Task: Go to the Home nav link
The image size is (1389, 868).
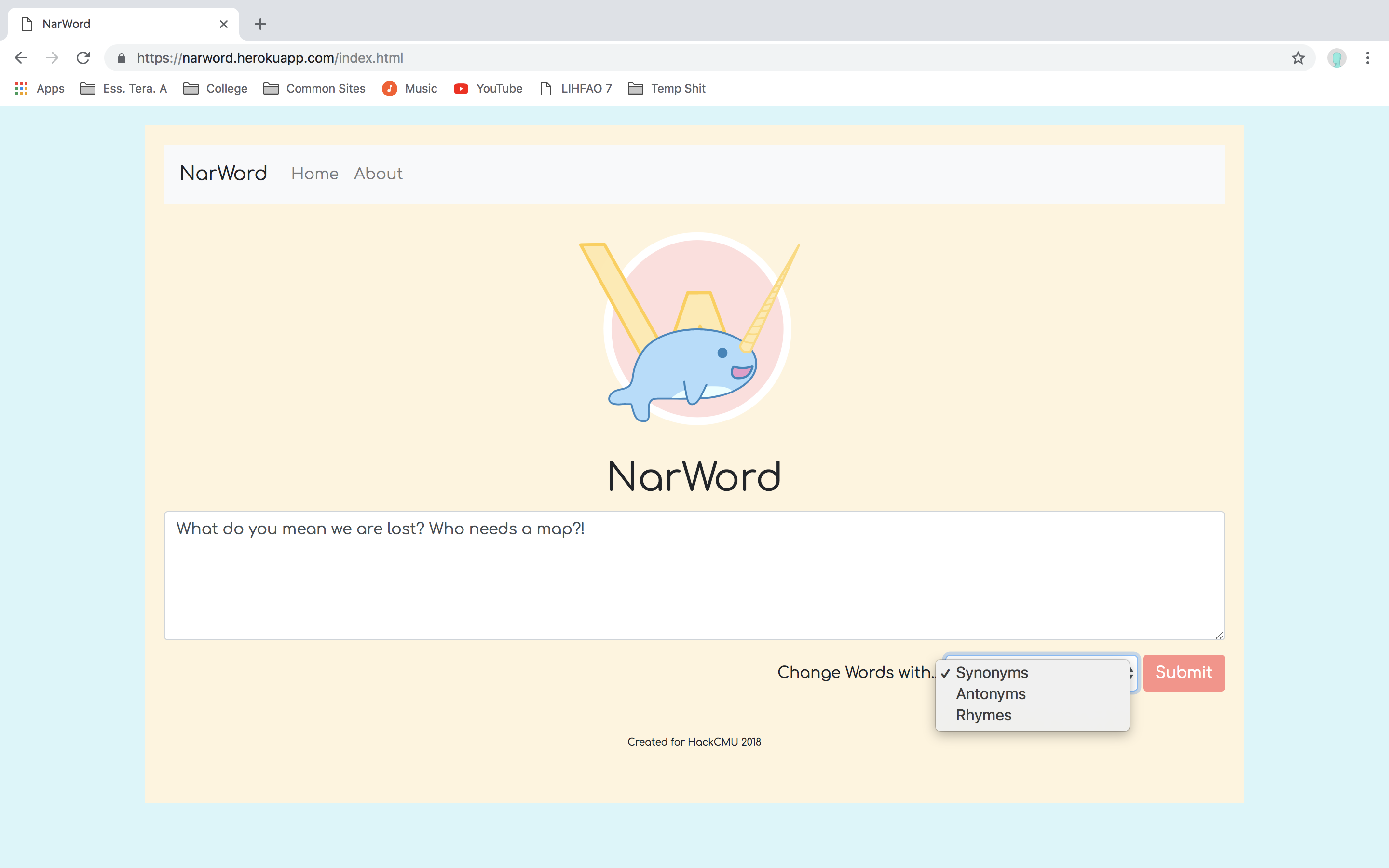Action: pos(314,174)
